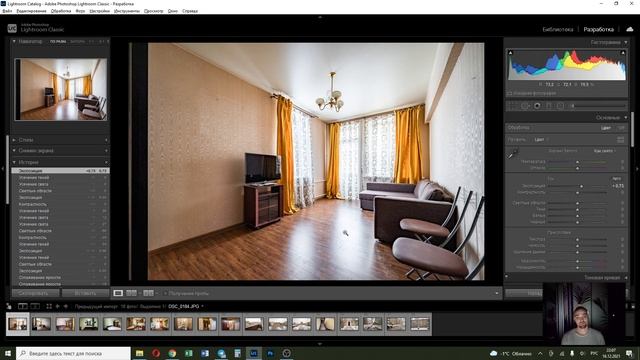
Task: Open the Файл menu
Action: tap(7, 11)
